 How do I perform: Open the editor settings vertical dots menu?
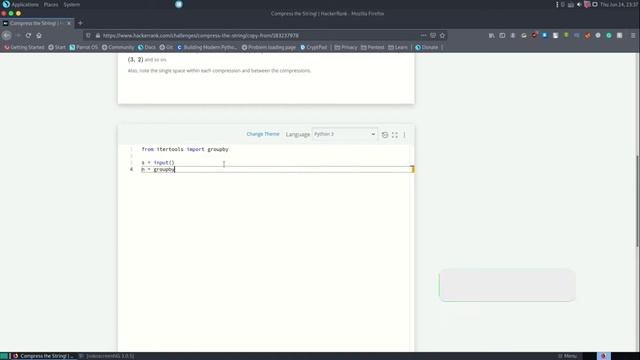tap(404, 135)
